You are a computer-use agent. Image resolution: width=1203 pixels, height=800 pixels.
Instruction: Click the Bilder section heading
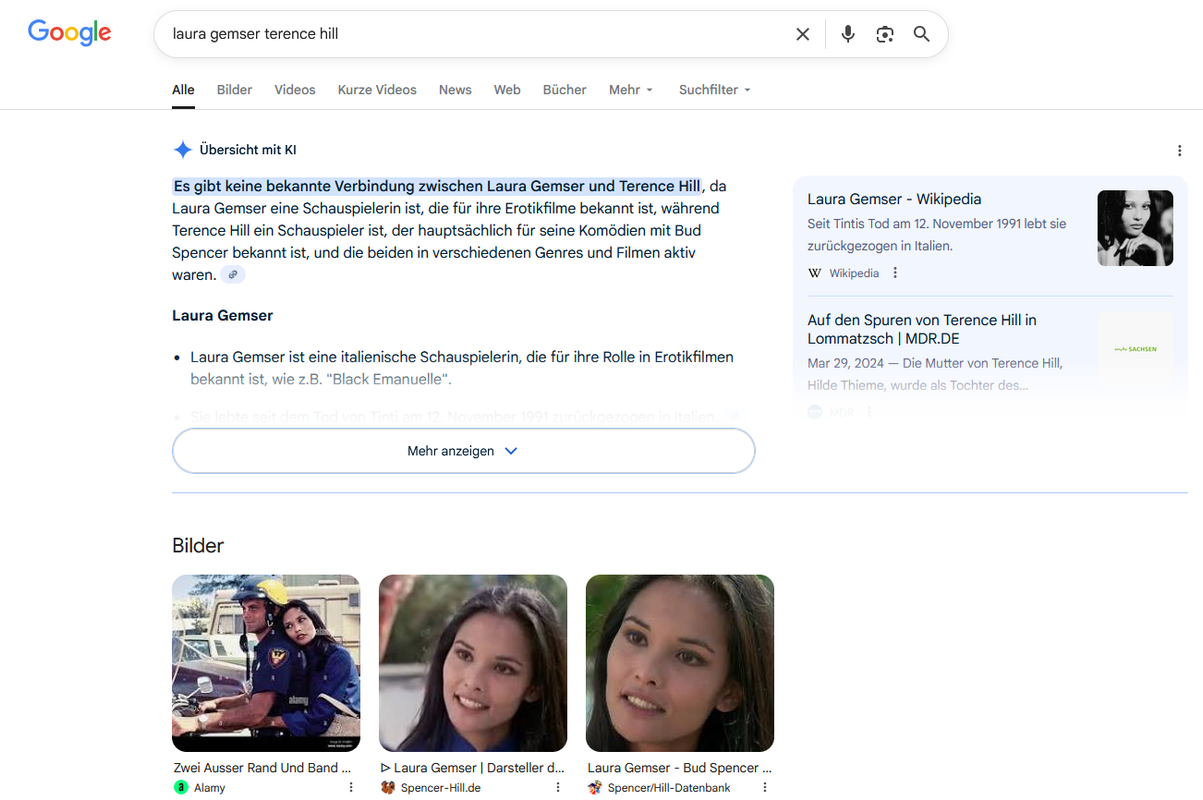click(198, 545)
